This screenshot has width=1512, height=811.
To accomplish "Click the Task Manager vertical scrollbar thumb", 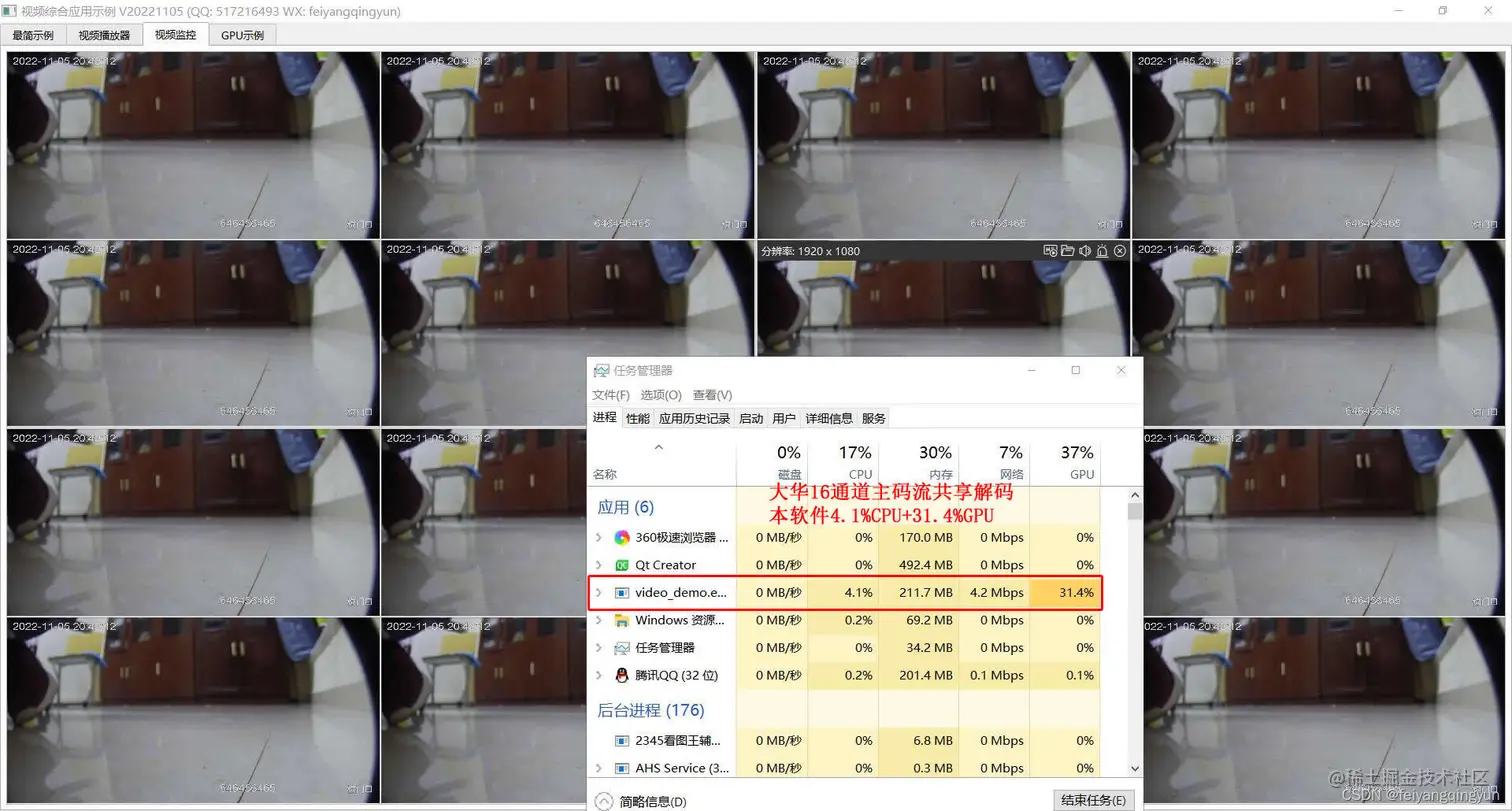I will (1134, 512).
